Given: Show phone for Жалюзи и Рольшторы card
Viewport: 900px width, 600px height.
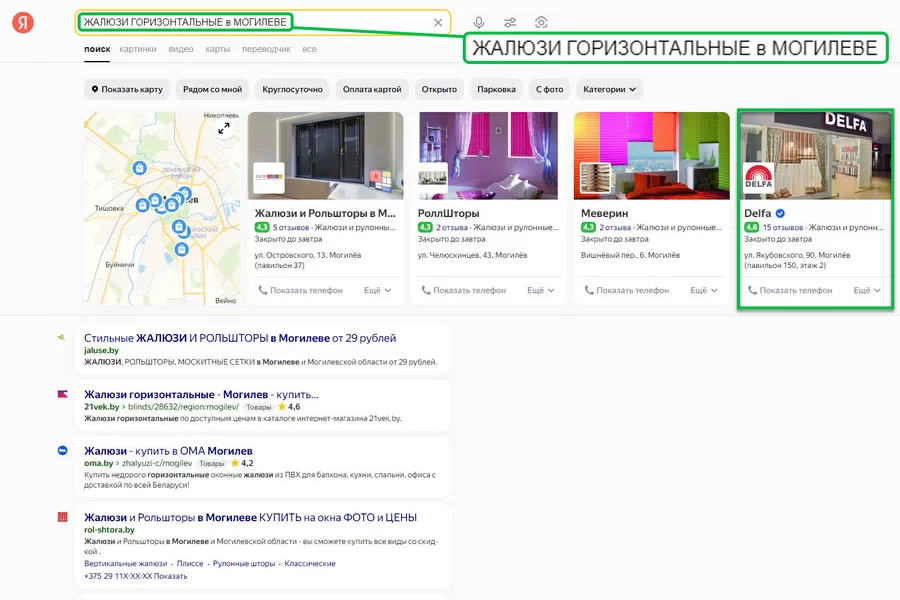Looking at the screenshot, I should pos(300,291).
